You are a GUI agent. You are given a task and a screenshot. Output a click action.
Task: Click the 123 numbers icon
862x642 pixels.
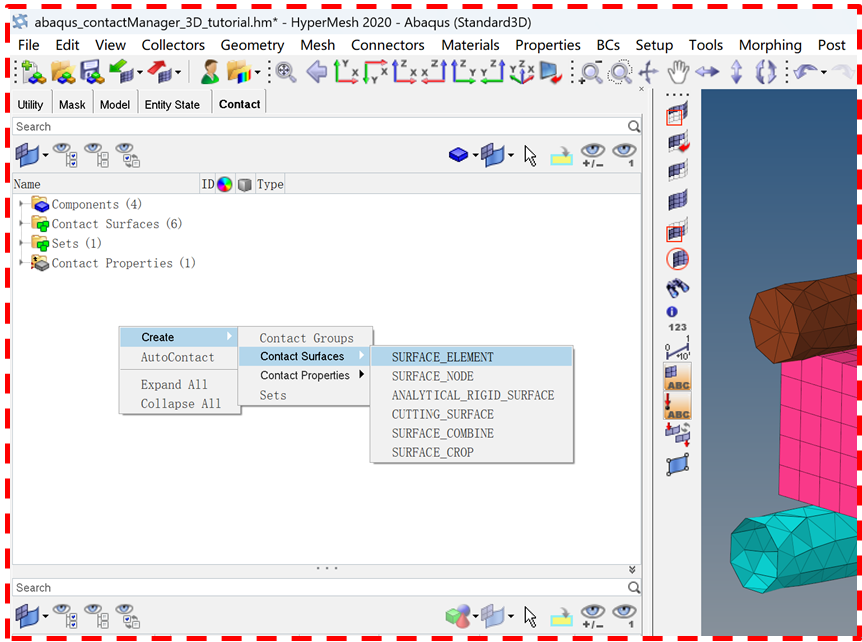point(677,327)
